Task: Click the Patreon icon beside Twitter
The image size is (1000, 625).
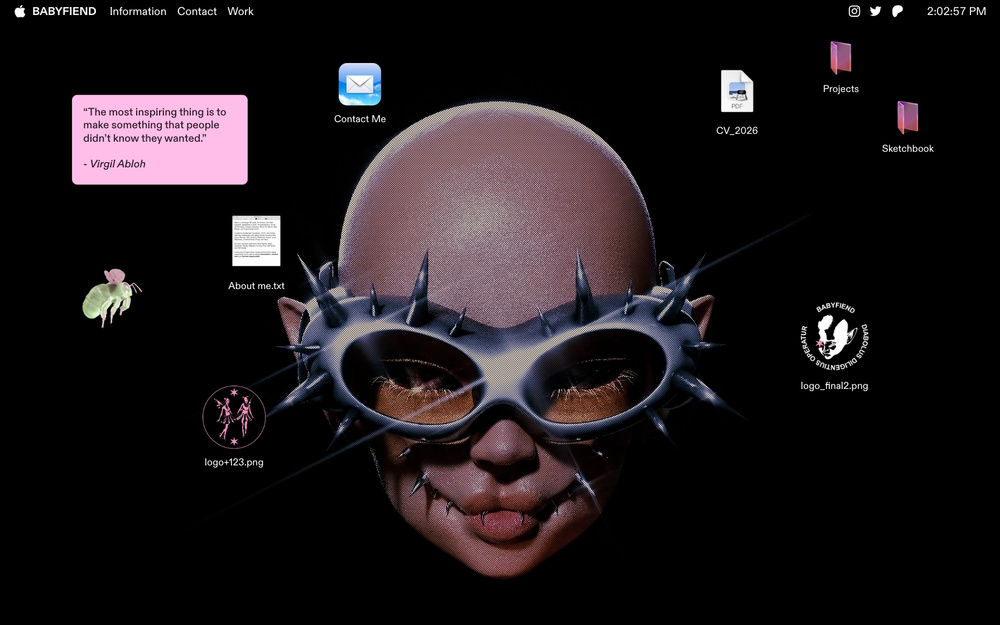Action: click(897, 11)
